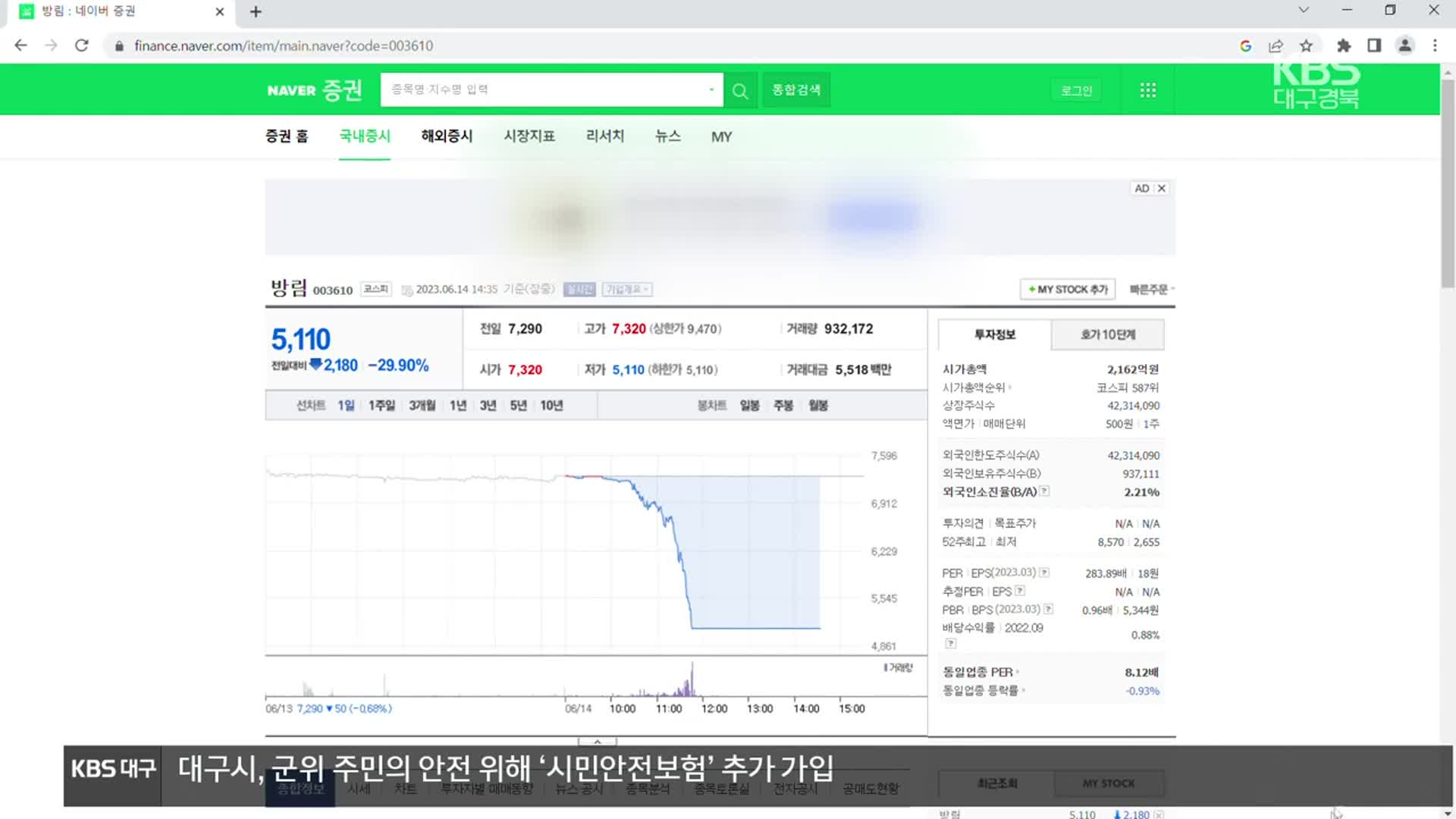Expand the 빠른주문 dropdown
This screenshot has width=1456, height=819.
click(1152, 290)
